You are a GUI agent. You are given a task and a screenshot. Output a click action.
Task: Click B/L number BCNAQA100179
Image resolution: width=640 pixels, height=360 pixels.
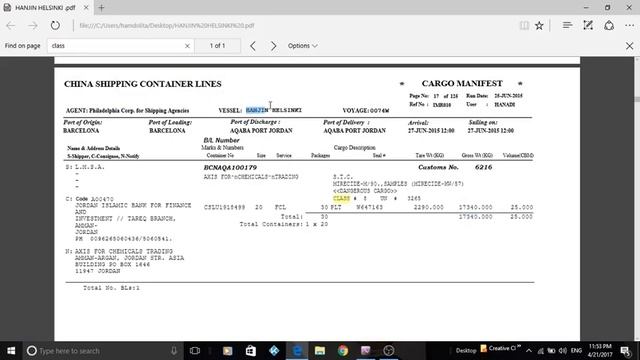pos(230,167)
